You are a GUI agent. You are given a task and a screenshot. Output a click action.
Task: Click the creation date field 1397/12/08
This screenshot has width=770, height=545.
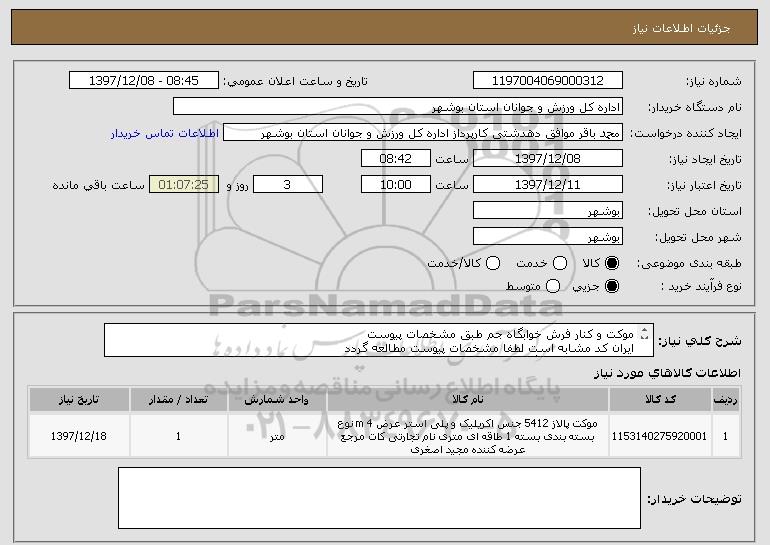point(548,159)
